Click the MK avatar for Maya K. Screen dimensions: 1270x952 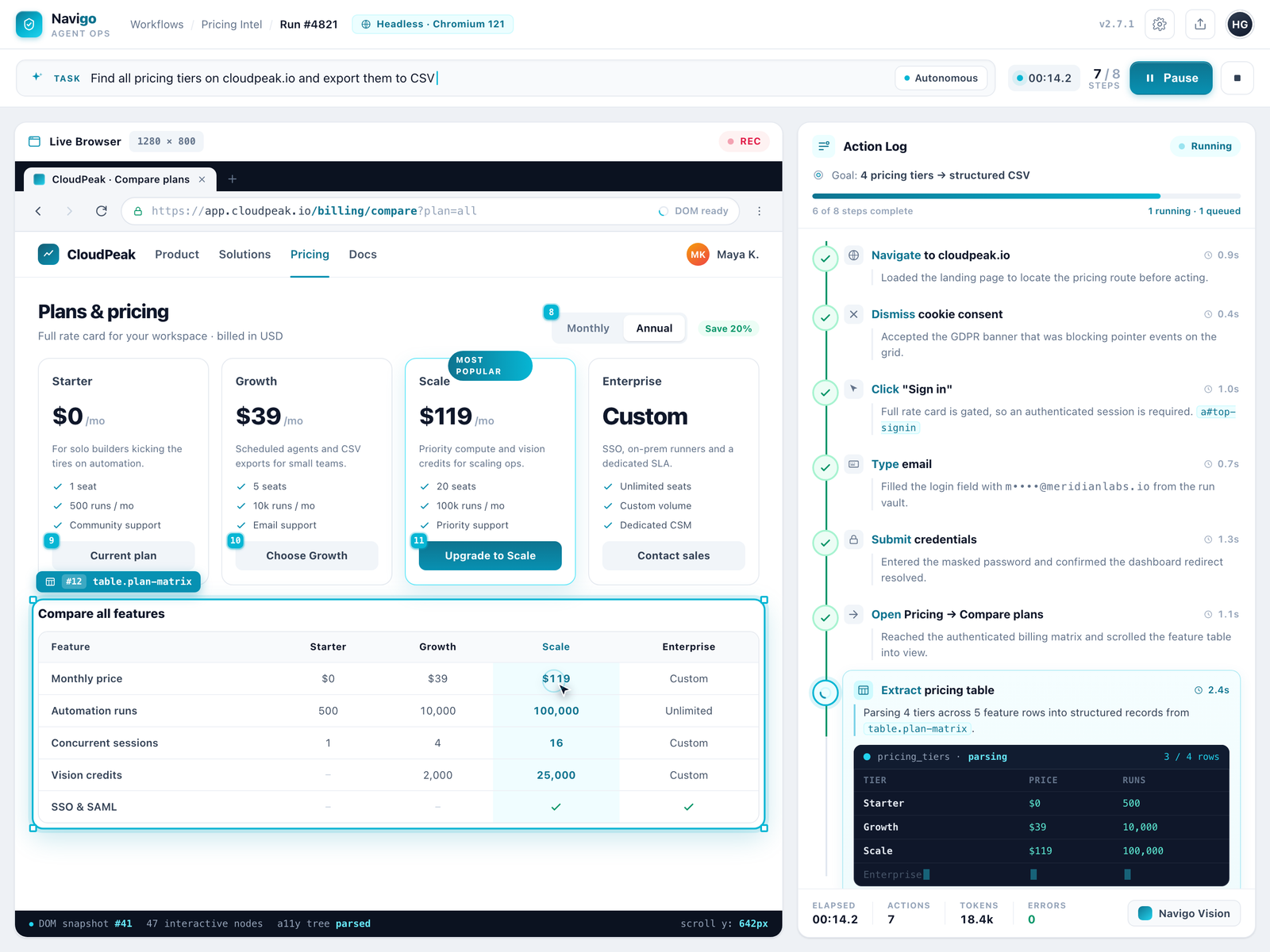click(x=698, y=255)
